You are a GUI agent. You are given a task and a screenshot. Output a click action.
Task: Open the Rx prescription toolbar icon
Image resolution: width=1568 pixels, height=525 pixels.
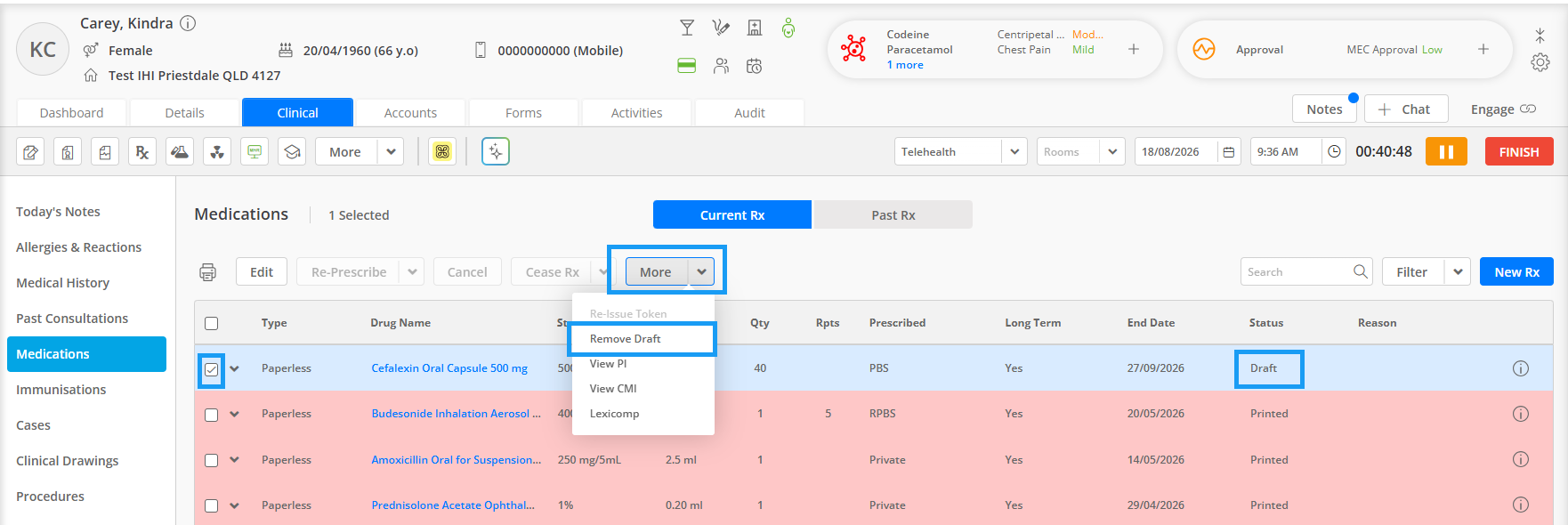coord(142,152)
